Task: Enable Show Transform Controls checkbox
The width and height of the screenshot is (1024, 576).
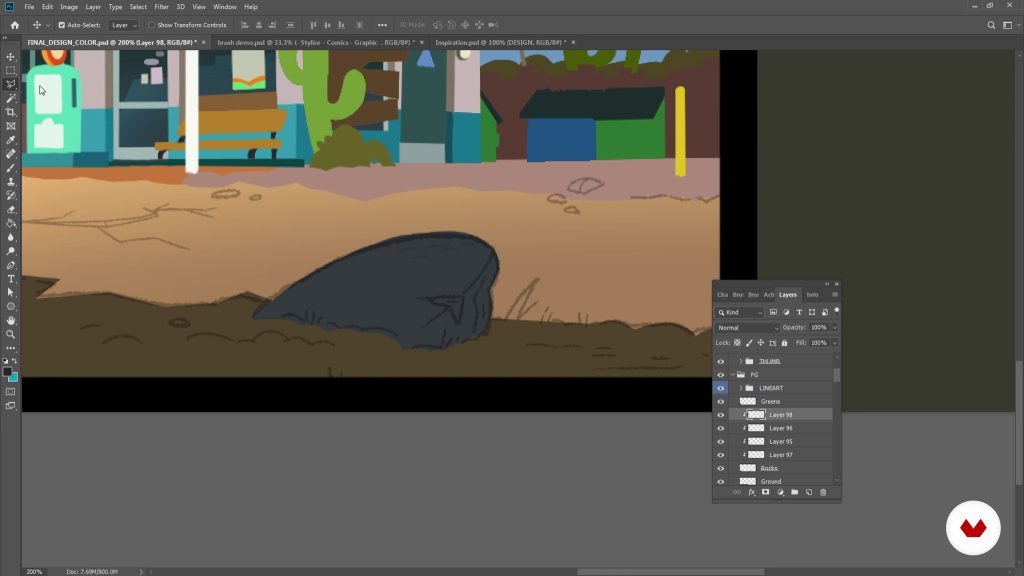Action: 152,25
